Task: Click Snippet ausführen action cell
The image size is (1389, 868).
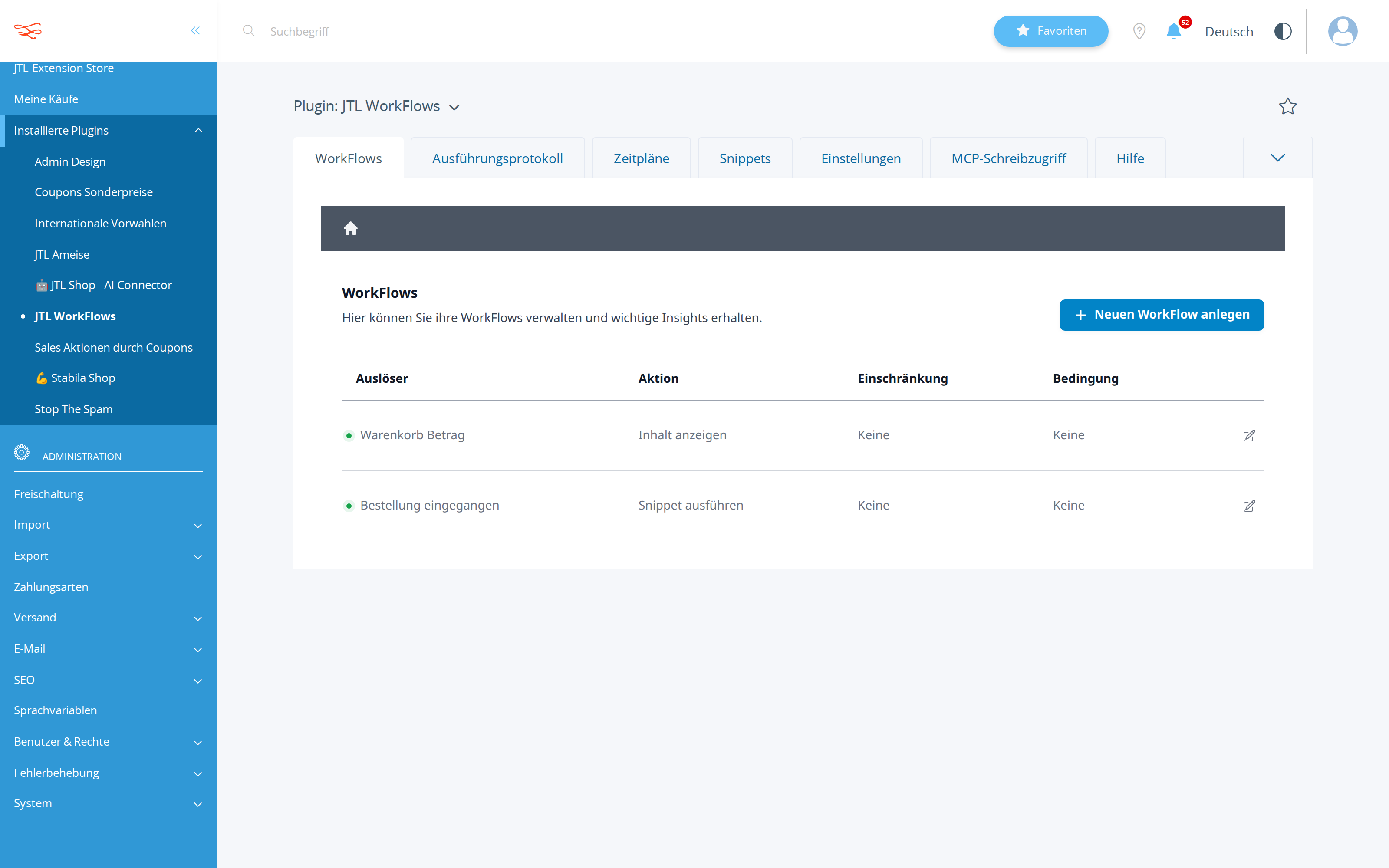Action: [x=691, y=505]
